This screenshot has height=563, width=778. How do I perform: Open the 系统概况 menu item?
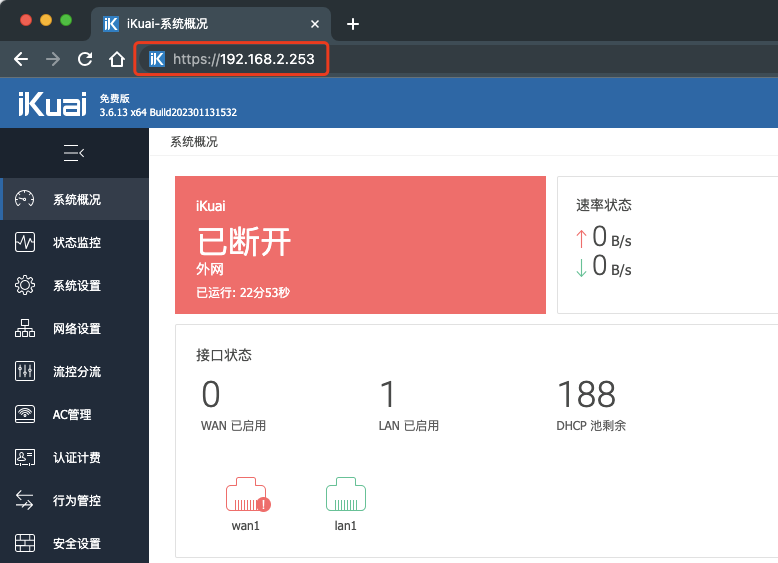point(74,199)
